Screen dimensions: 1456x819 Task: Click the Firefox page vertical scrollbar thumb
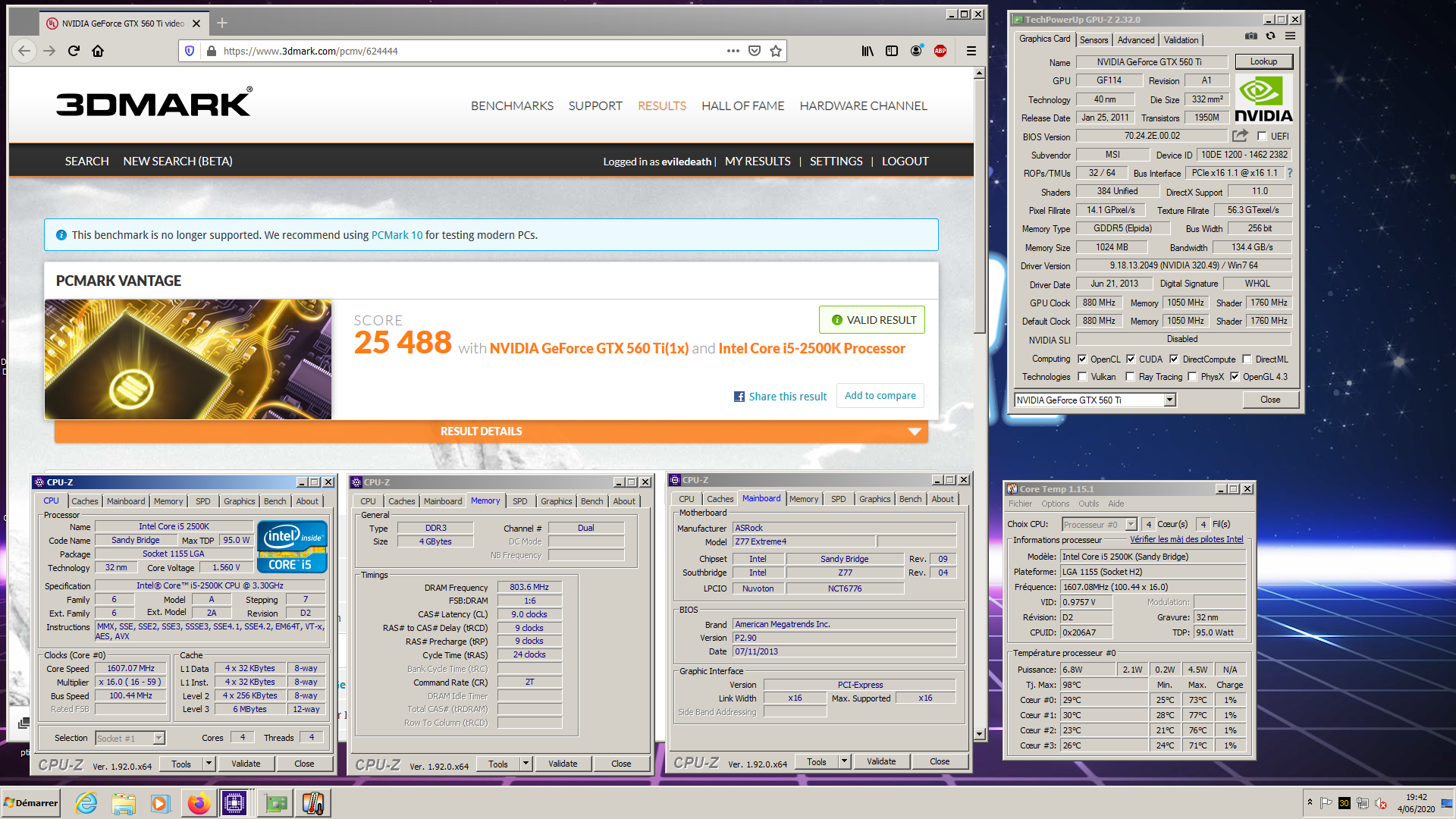pyautogui.click(x=979, y=205)
